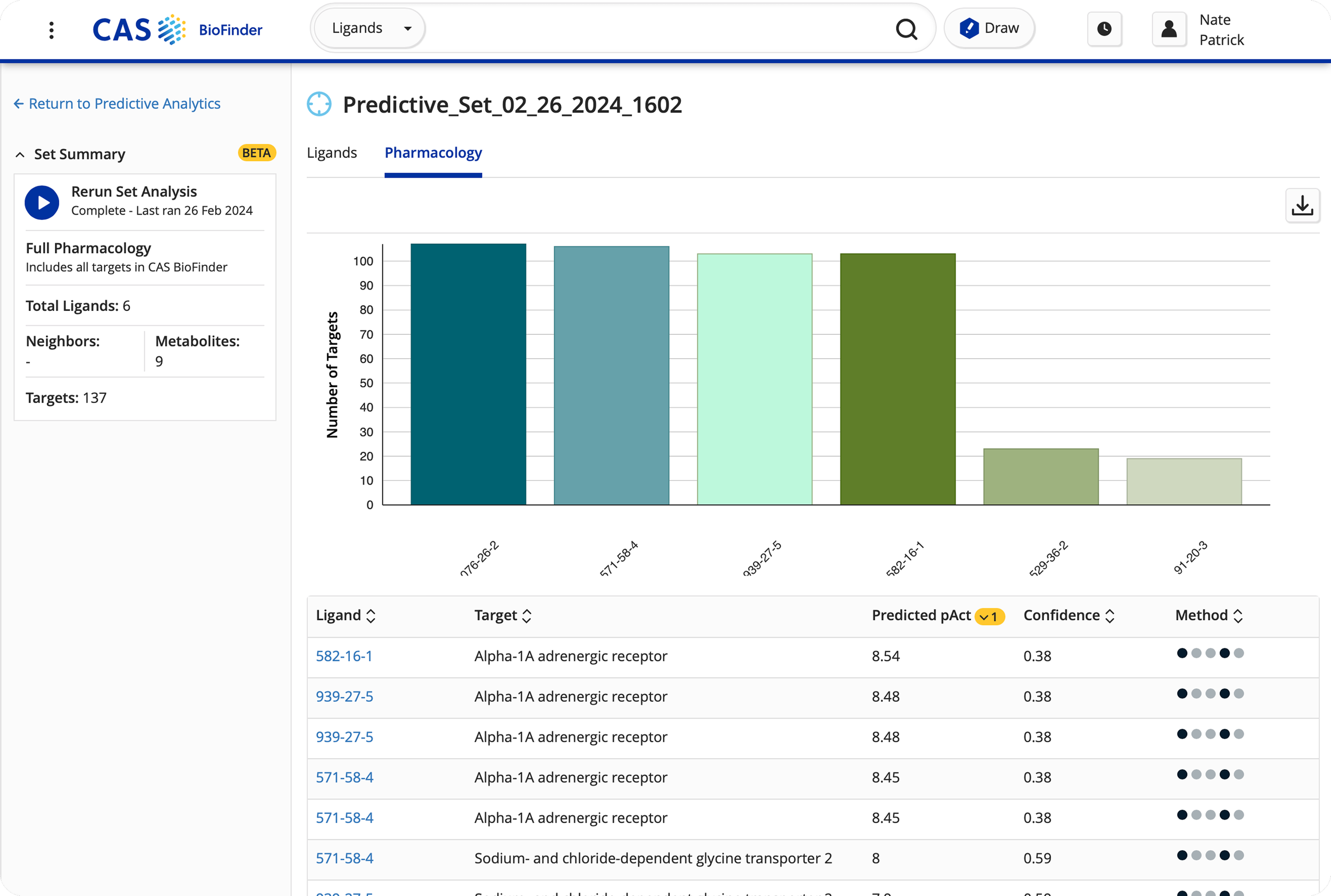
Task: Toggle sorting on the Confidence column
Action: [x=1111, y=615]
